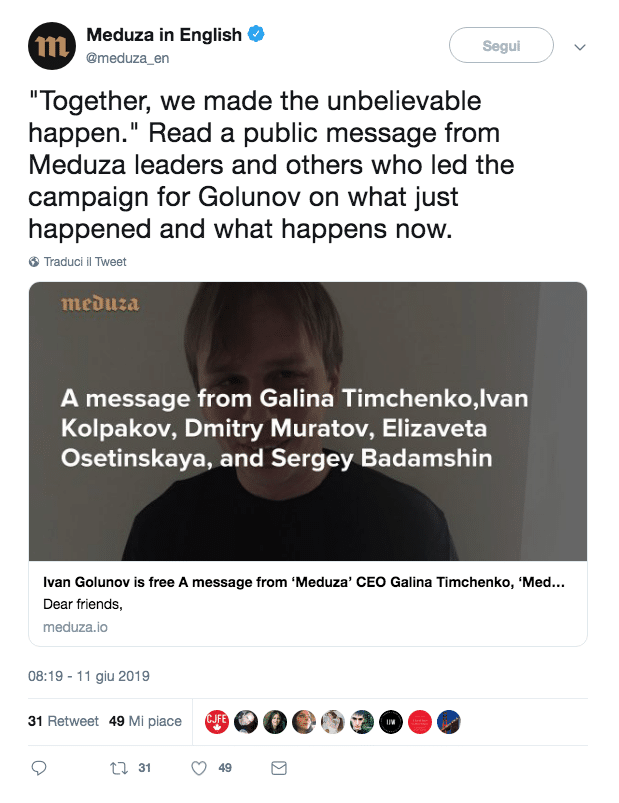The height and width of the screenshot is (803, 619).
Task: Send tweet via the envelope message icon
Action: (x=279, y=768)
